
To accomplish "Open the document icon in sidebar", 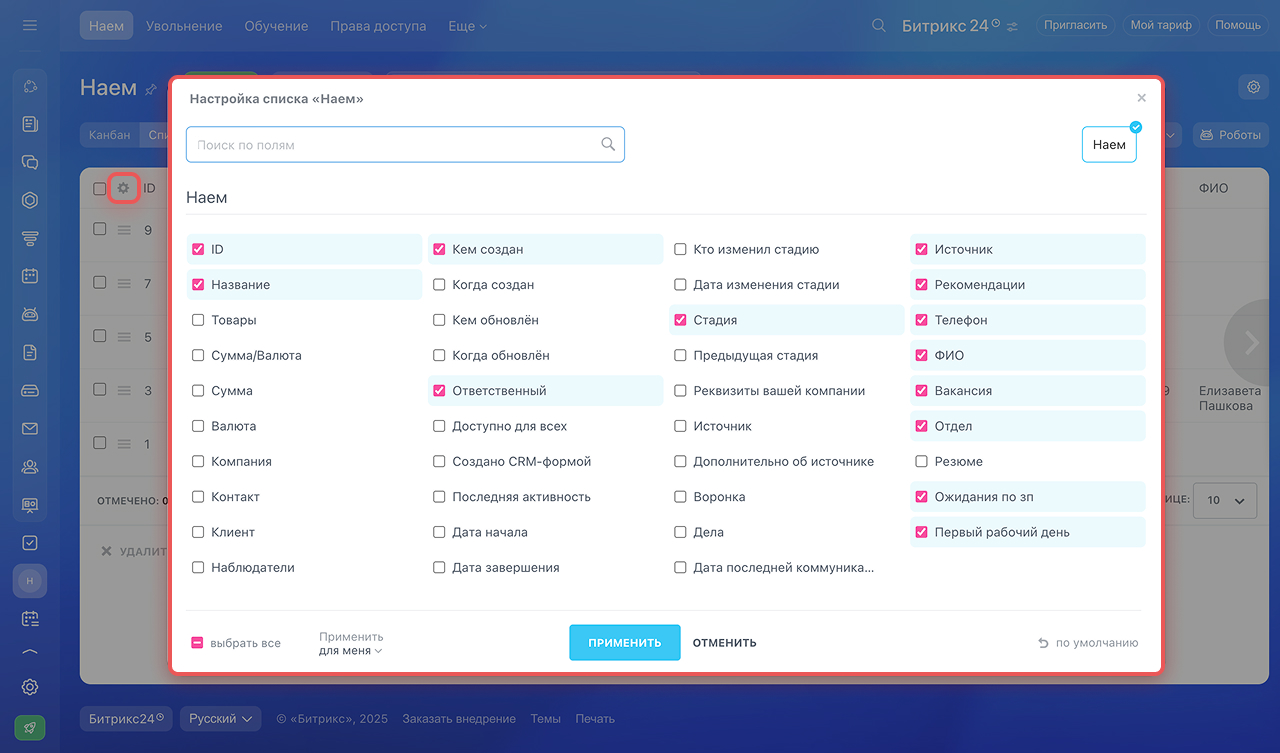I will pos(30,352).
